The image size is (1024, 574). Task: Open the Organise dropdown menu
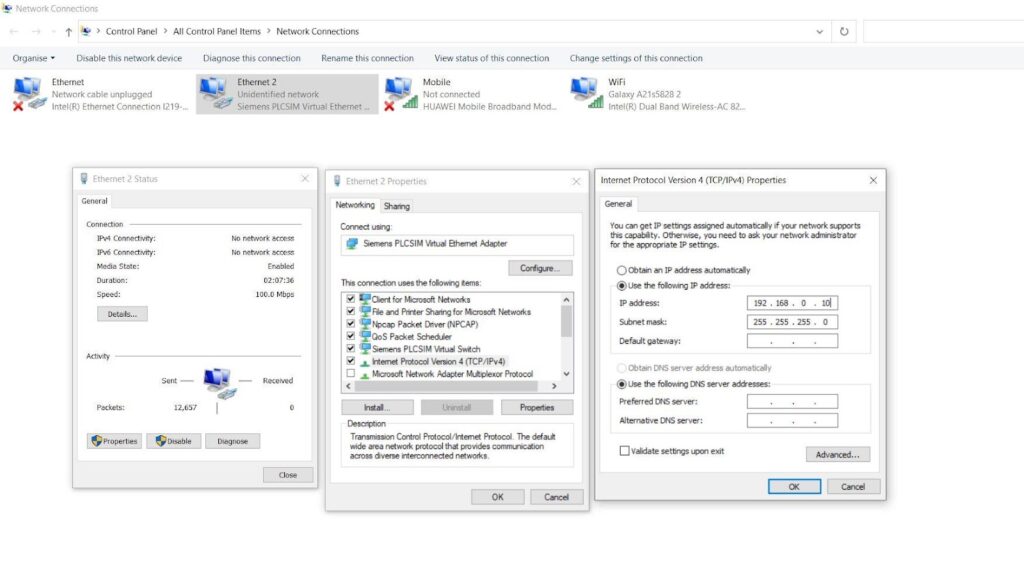coord(33,58)
